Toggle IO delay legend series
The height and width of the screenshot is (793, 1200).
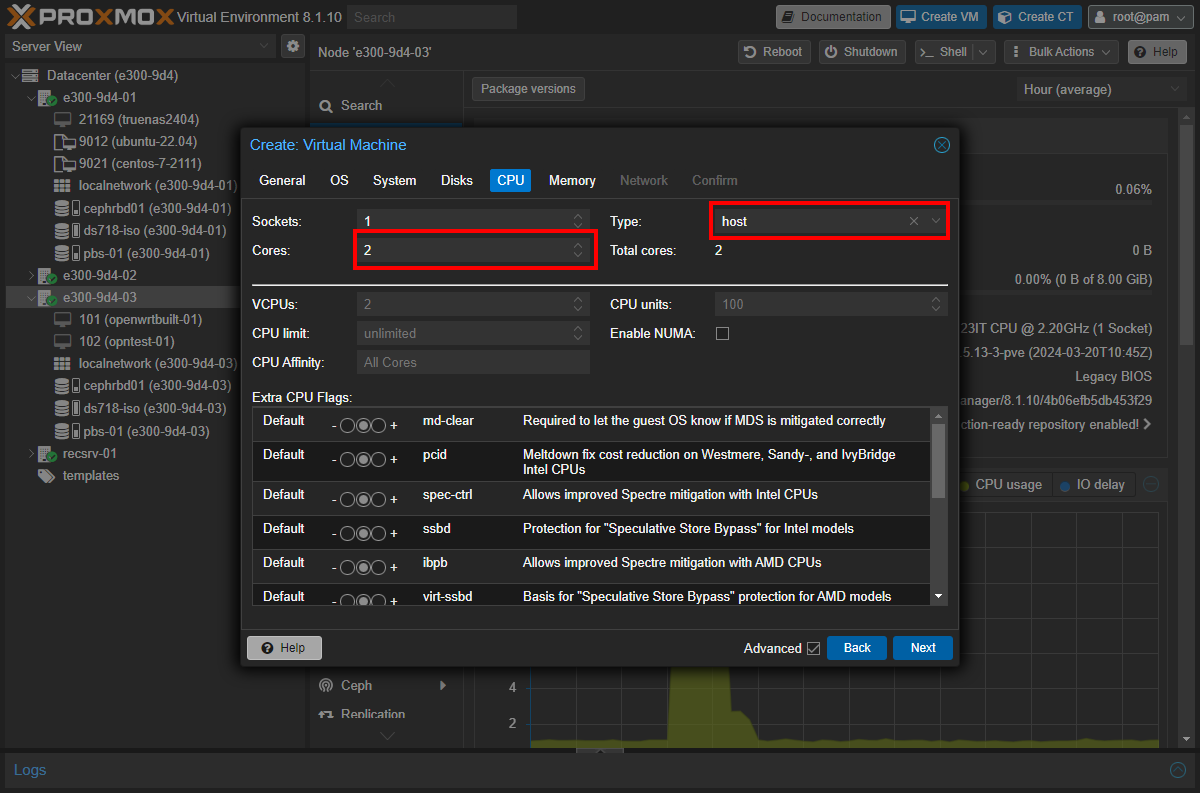coord(1092,485)
